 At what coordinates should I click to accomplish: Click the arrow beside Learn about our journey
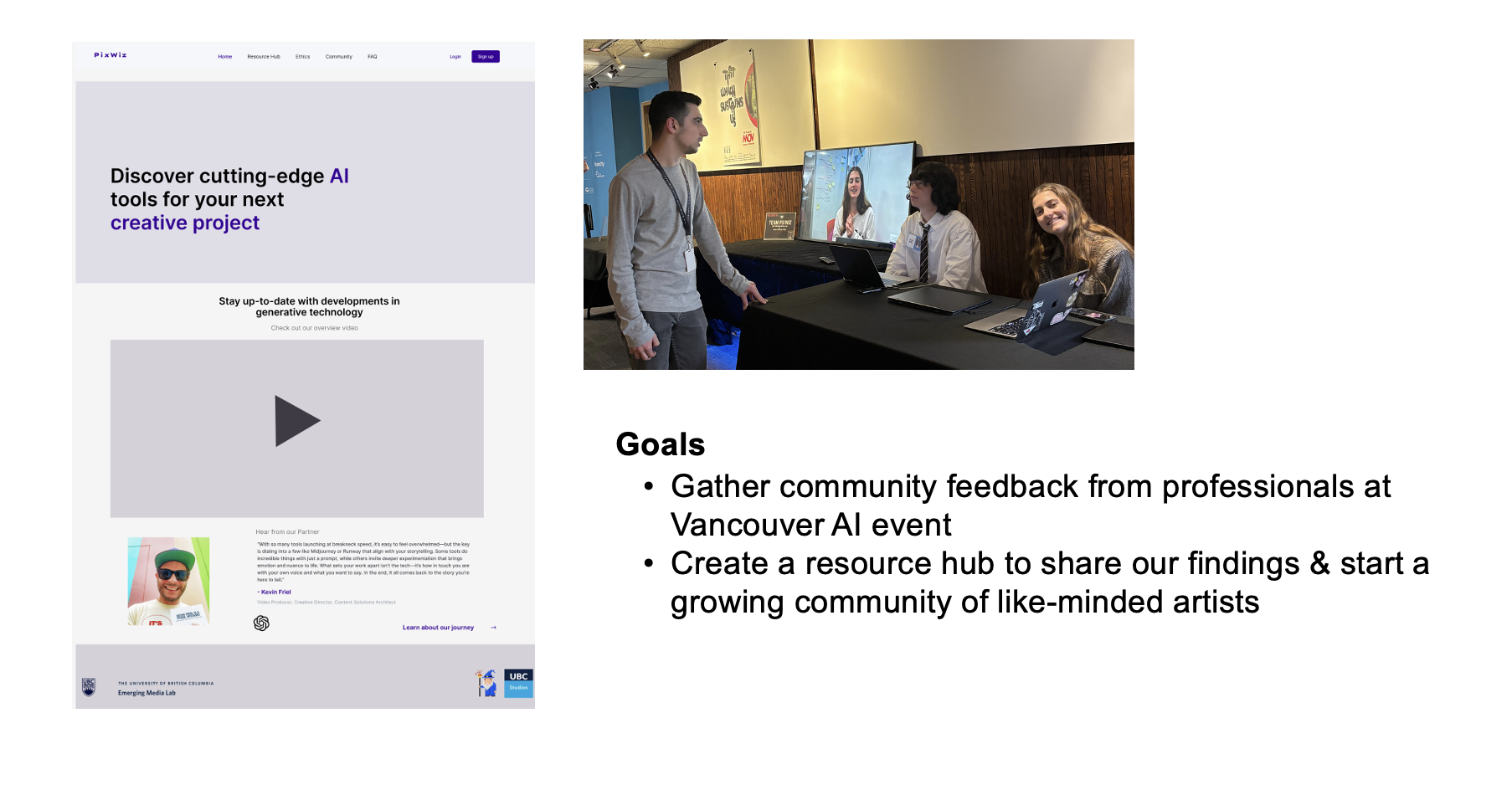click(494, 628)
